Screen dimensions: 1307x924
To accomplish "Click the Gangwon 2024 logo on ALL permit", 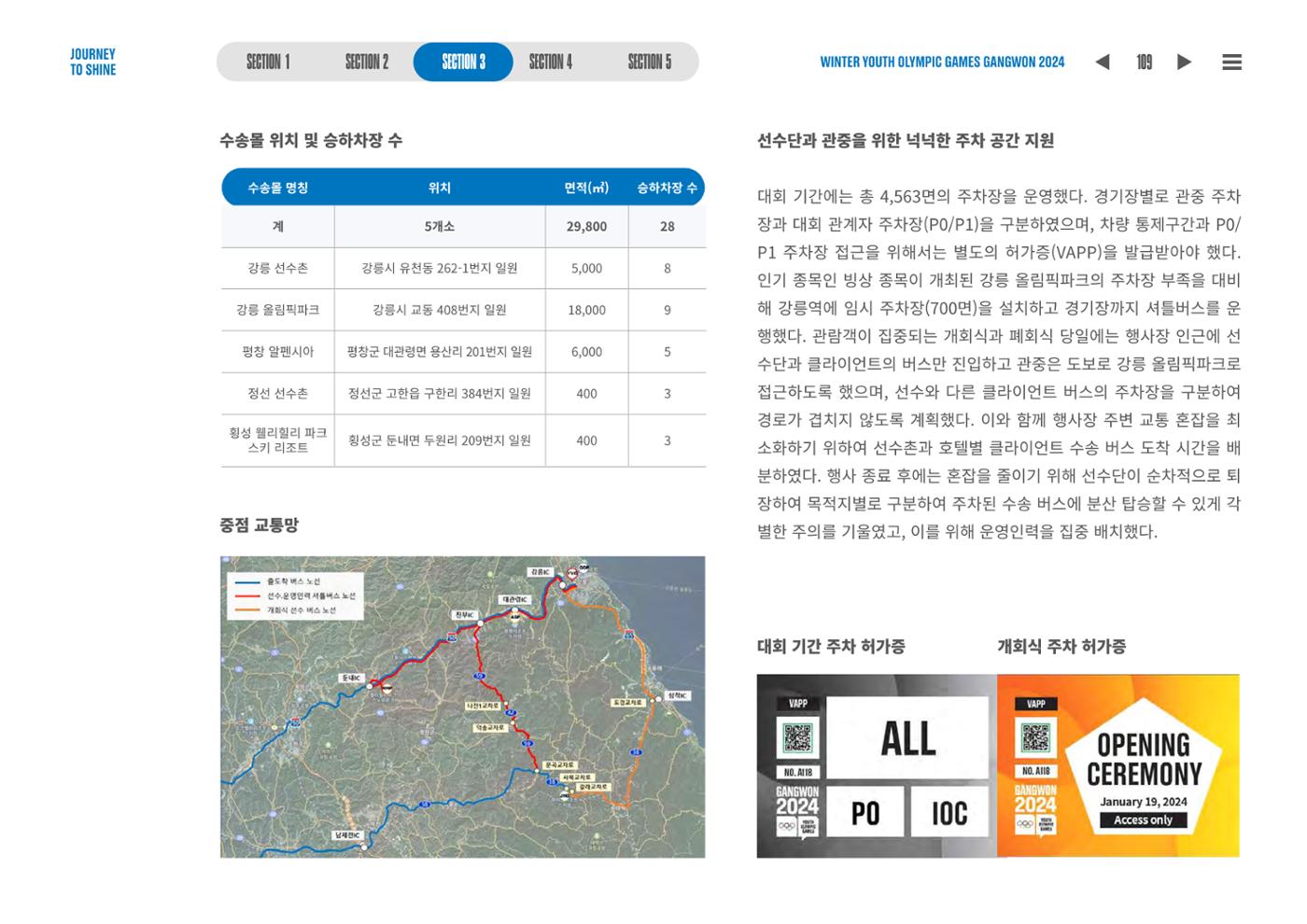I will tap(797, 811).
